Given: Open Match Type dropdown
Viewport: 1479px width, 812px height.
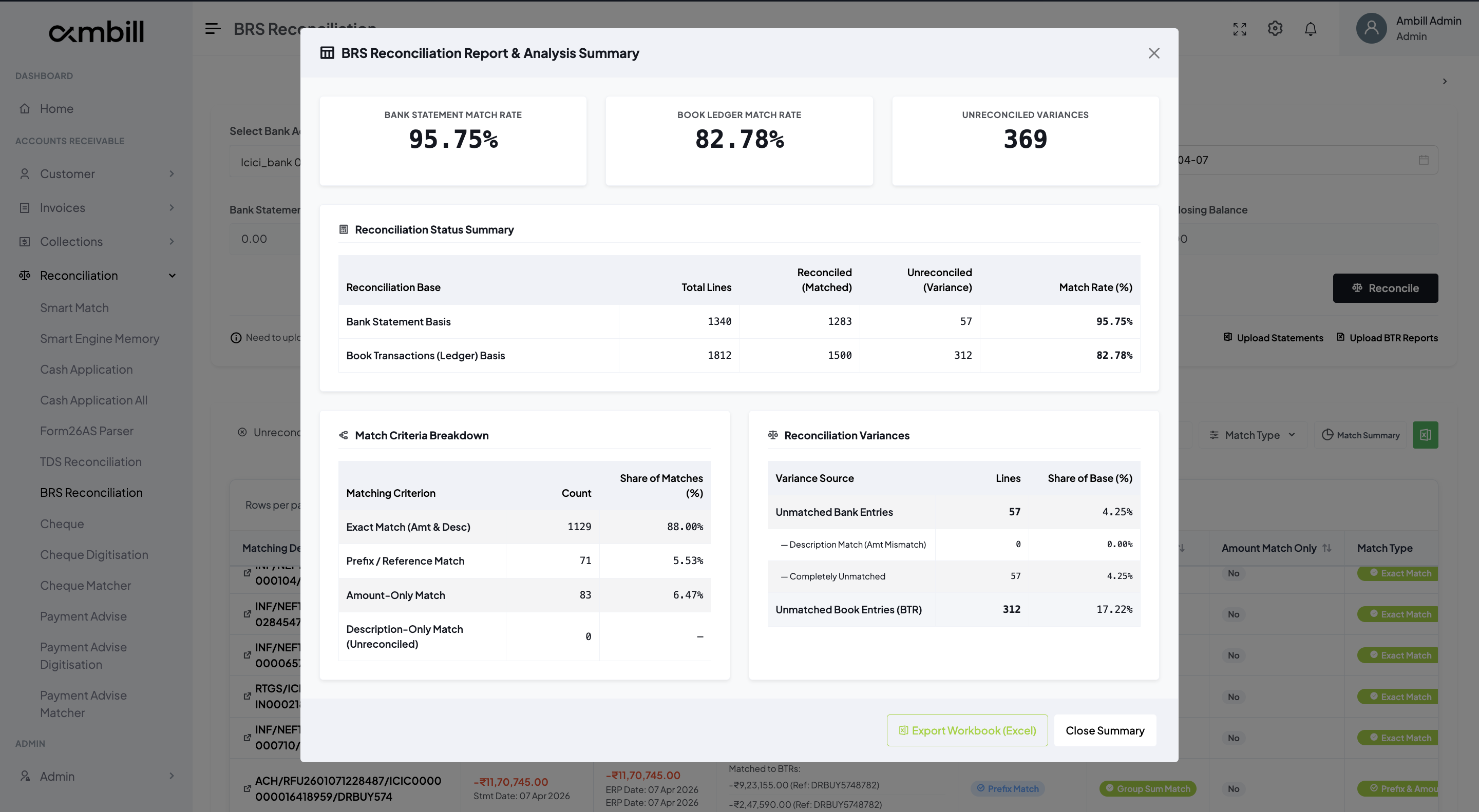Looking at the screenshot, I should click(1252, 435).
